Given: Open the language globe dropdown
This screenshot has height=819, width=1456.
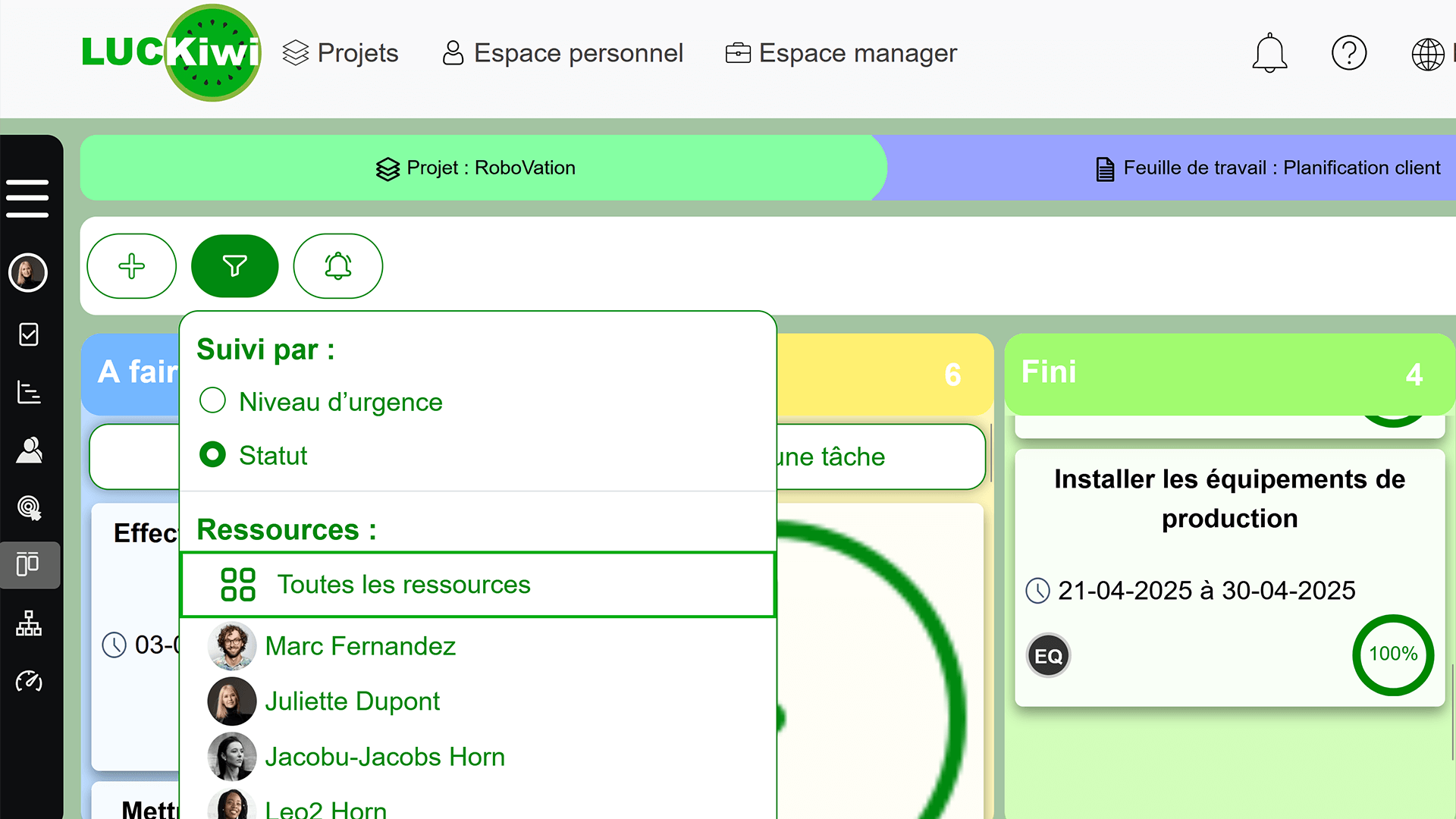Looking at the screenshot, I should tap(1429, 54).
